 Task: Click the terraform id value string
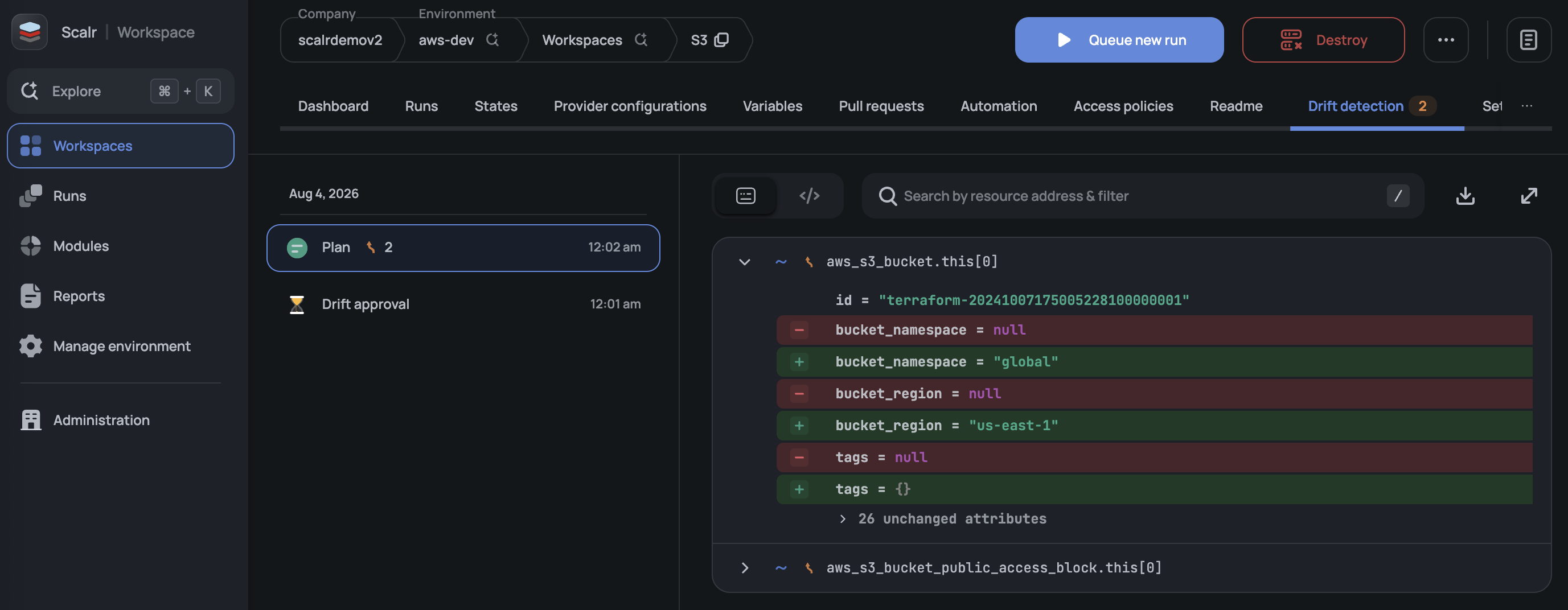pos(1033,300)
